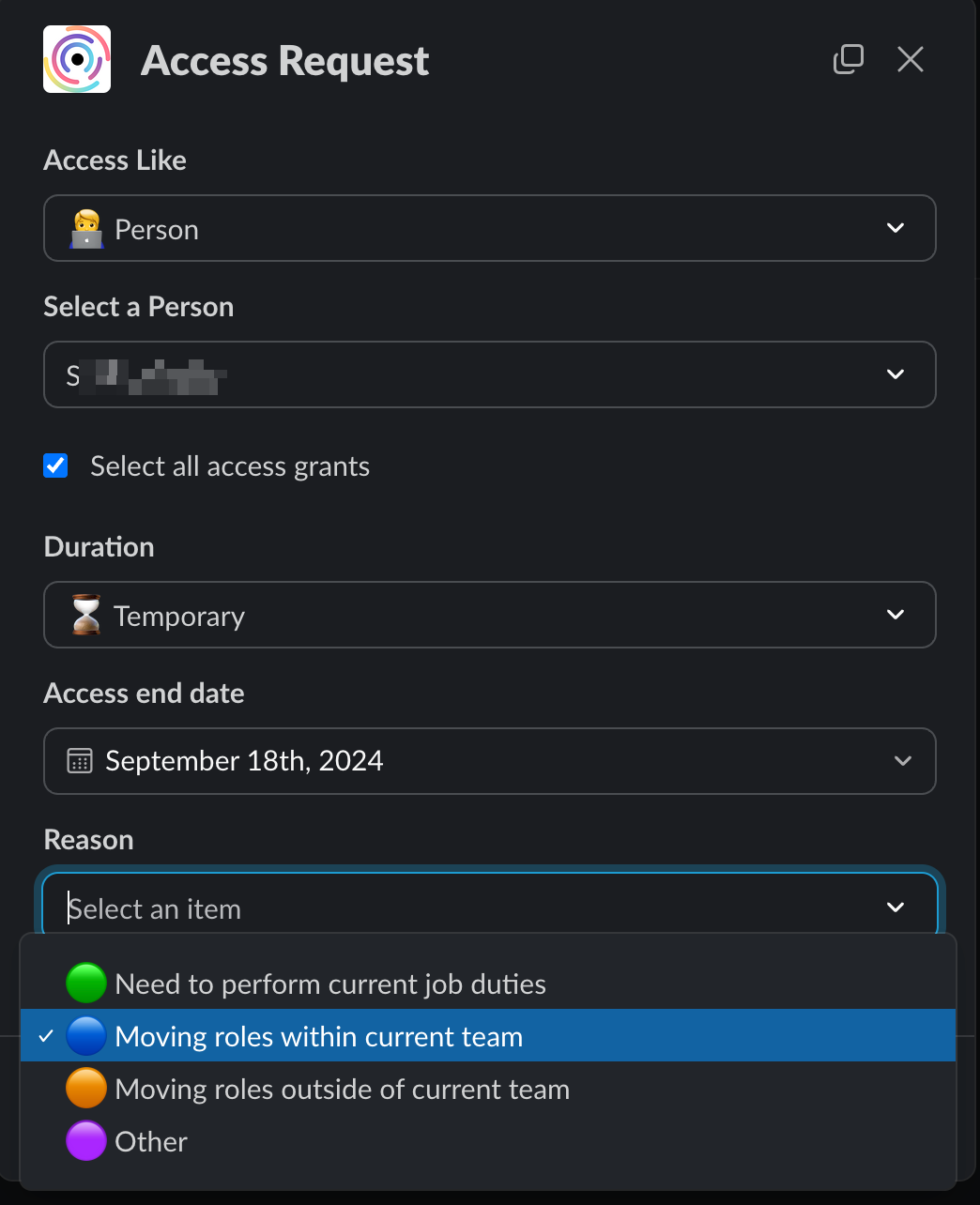980x1205 pixels.
Task: Click the Access Request app logo icon
Action: coord(77,59)
